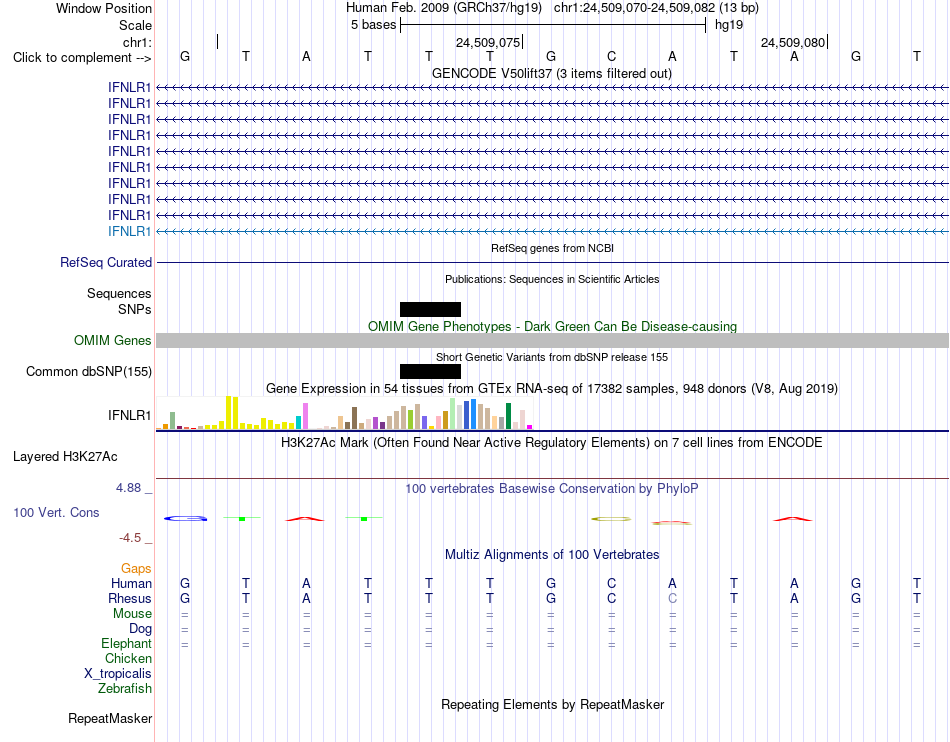Click the chr1: base position label
The height and width of the screenshot is (742, 950).
coord(137,42)
